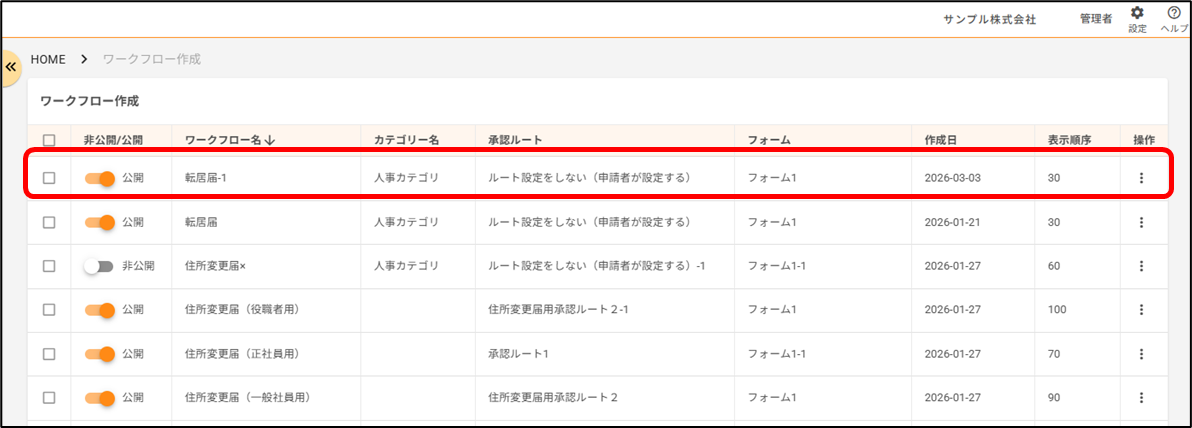
Task: Collapse the sidebar with double-chevron icon
Action: (x=12, y=67)
